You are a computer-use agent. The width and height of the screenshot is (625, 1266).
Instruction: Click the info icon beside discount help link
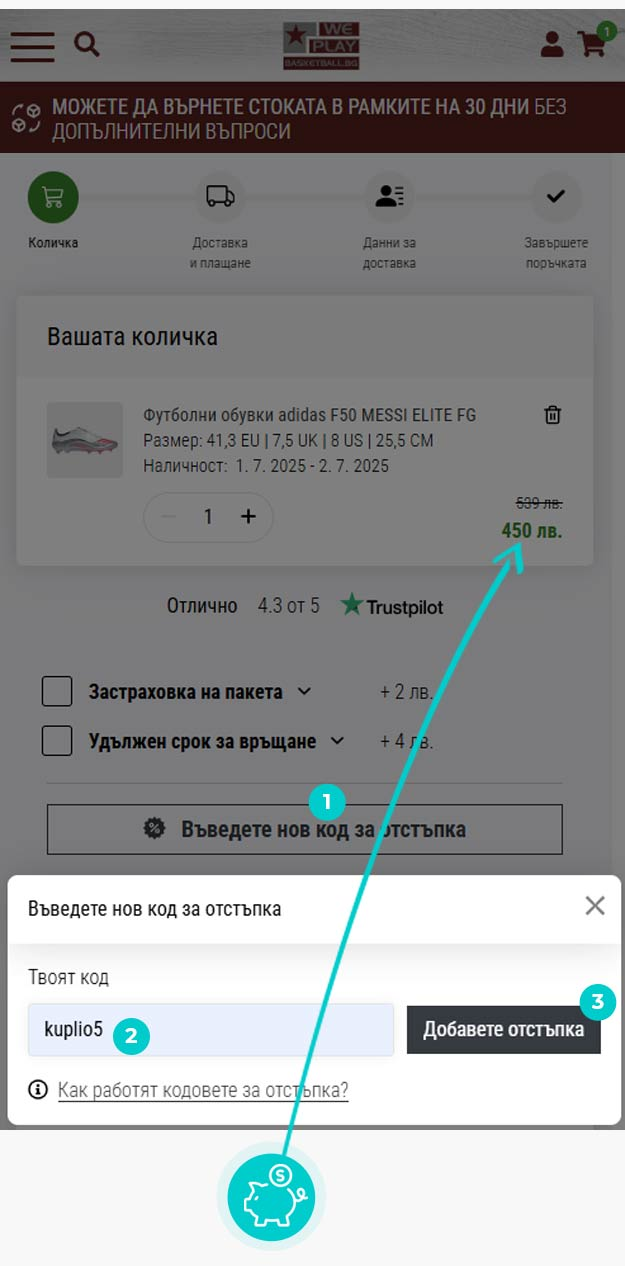pos(38,1090)
